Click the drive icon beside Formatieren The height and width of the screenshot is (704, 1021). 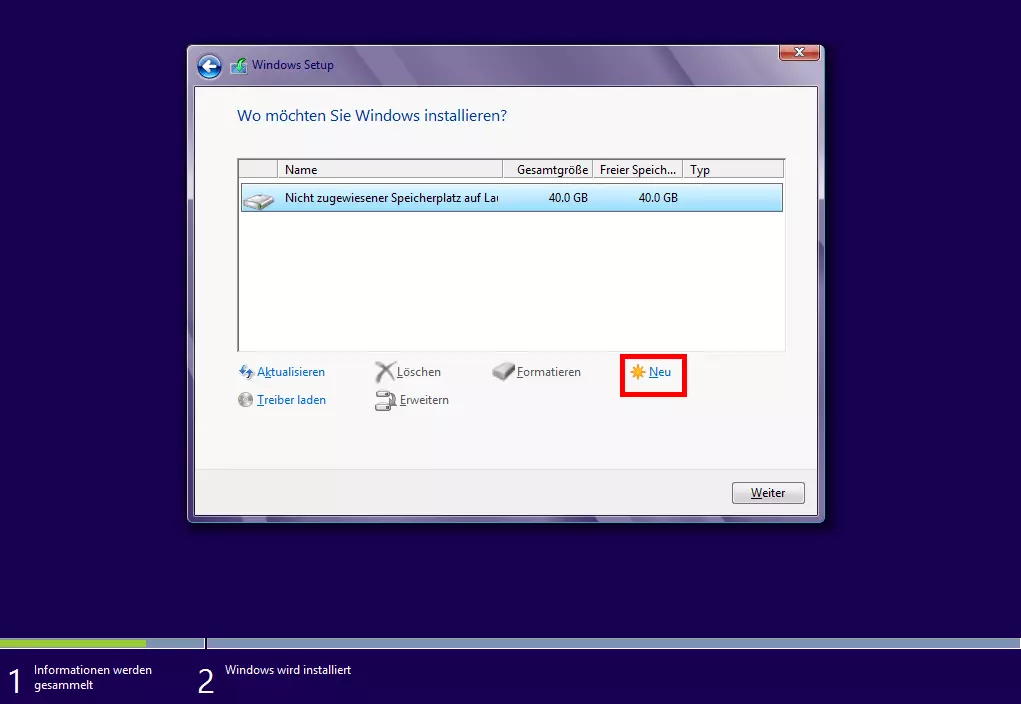tap(503, 372)
